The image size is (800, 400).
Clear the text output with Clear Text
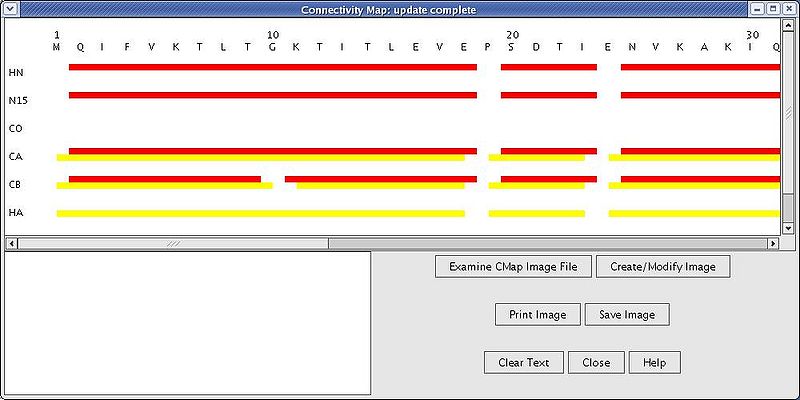[x=523, y=362]
